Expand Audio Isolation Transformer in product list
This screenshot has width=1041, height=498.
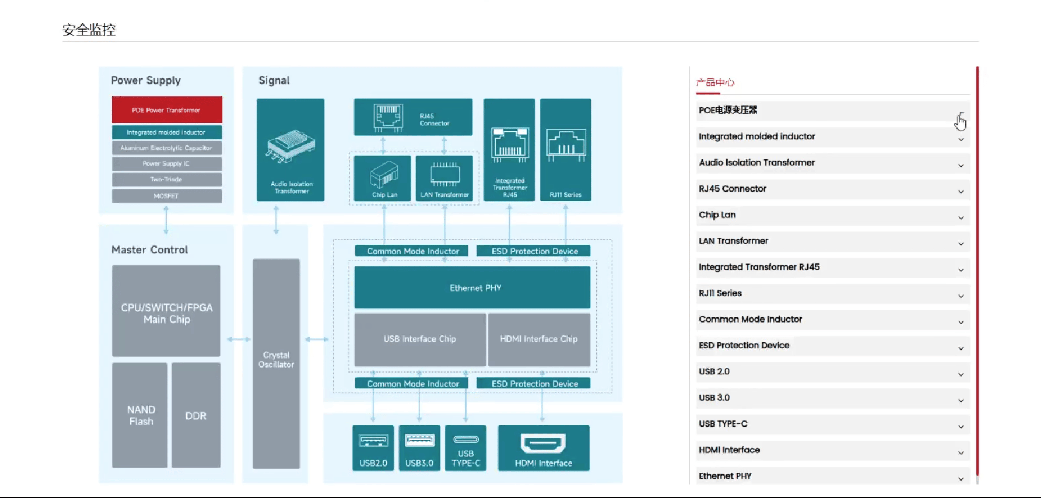click(833, 163)
